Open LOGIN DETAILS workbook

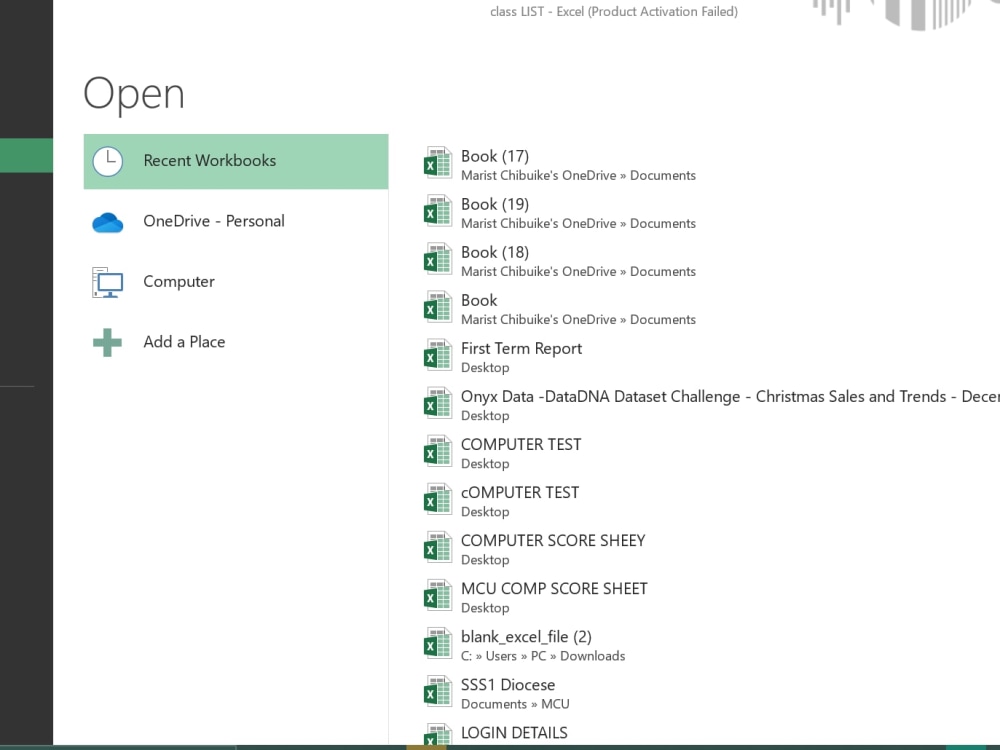(514, 733)
